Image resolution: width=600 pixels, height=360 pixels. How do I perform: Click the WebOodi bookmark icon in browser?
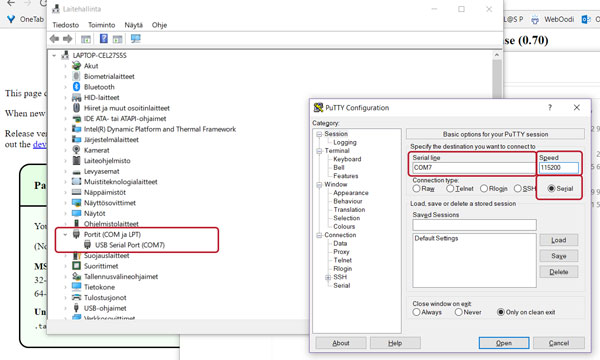535,19
